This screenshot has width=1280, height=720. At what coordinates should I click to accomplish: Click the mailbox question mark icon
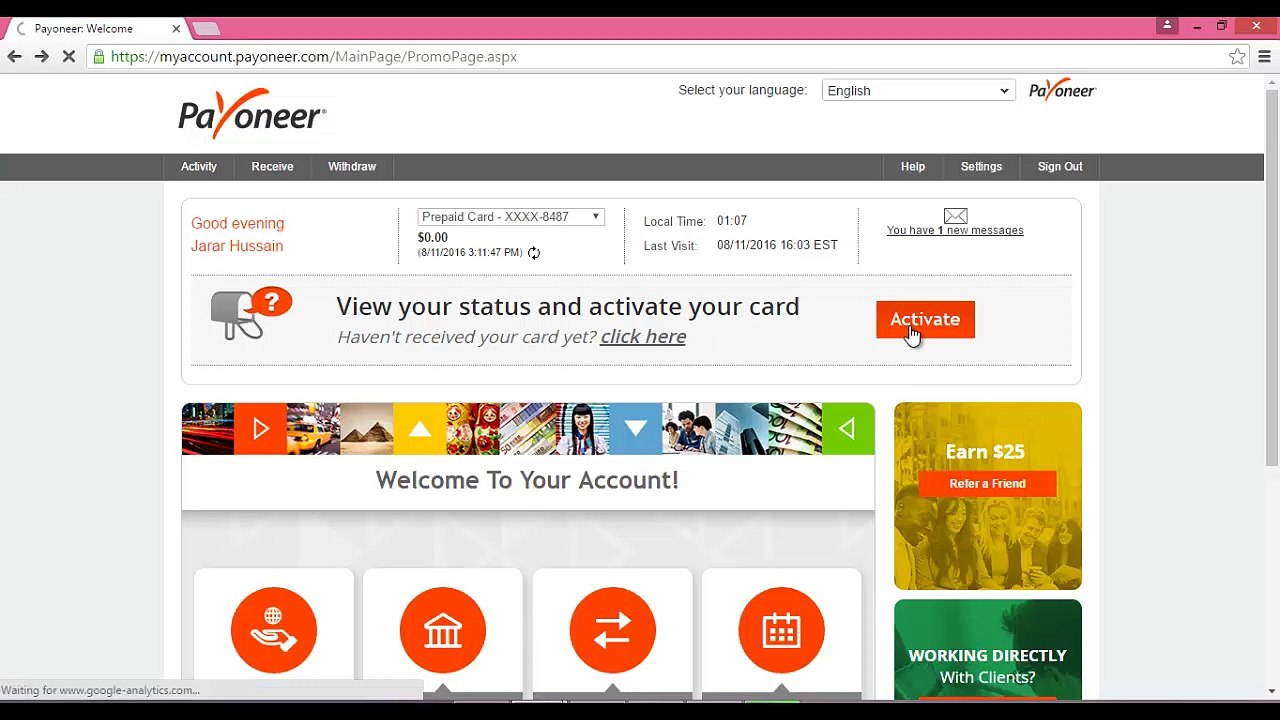251,313
